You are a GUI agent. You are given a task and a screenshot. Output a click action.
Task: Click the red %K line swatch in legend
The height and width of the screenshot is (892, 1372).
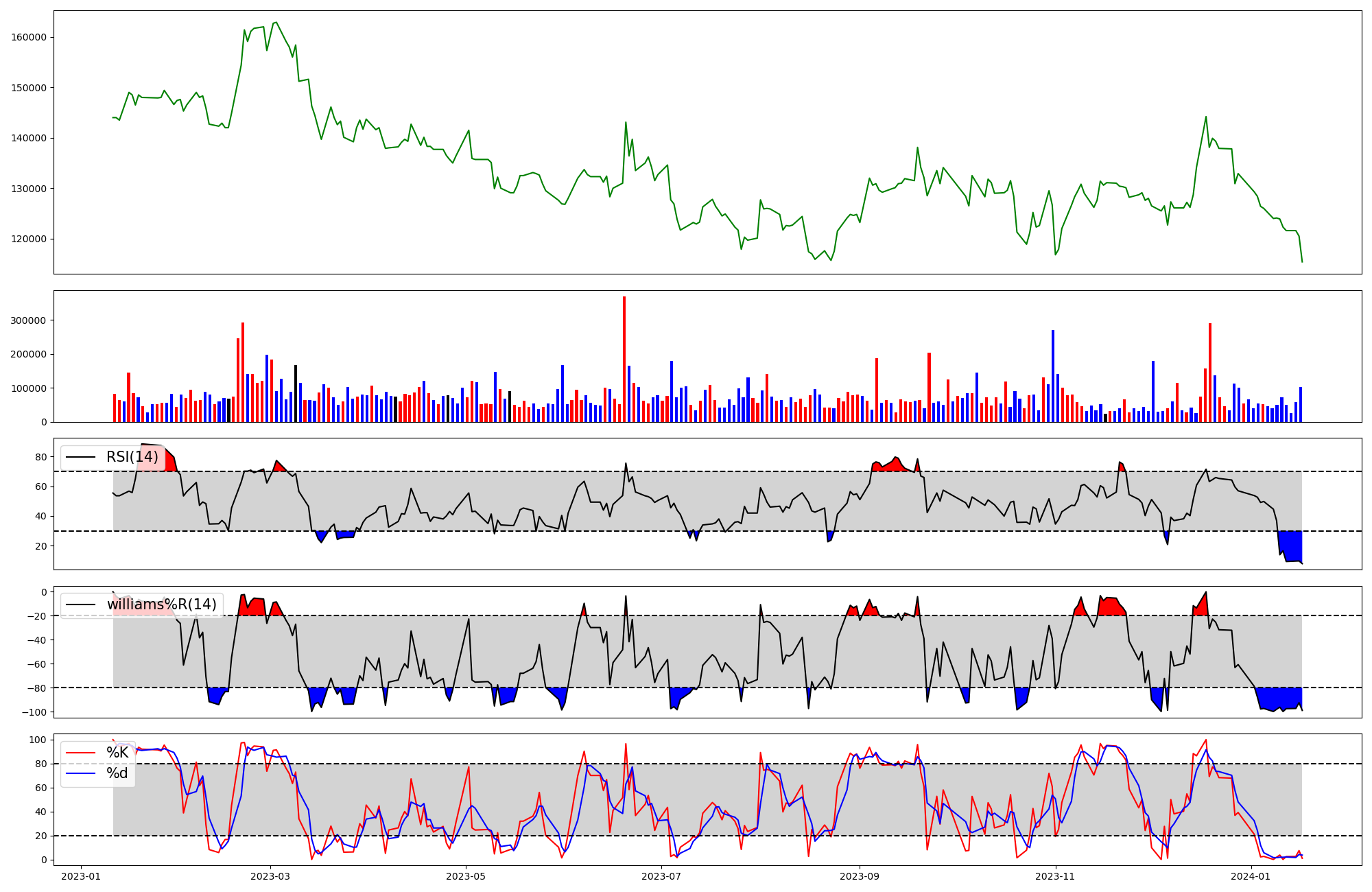(x=80, y=753)
